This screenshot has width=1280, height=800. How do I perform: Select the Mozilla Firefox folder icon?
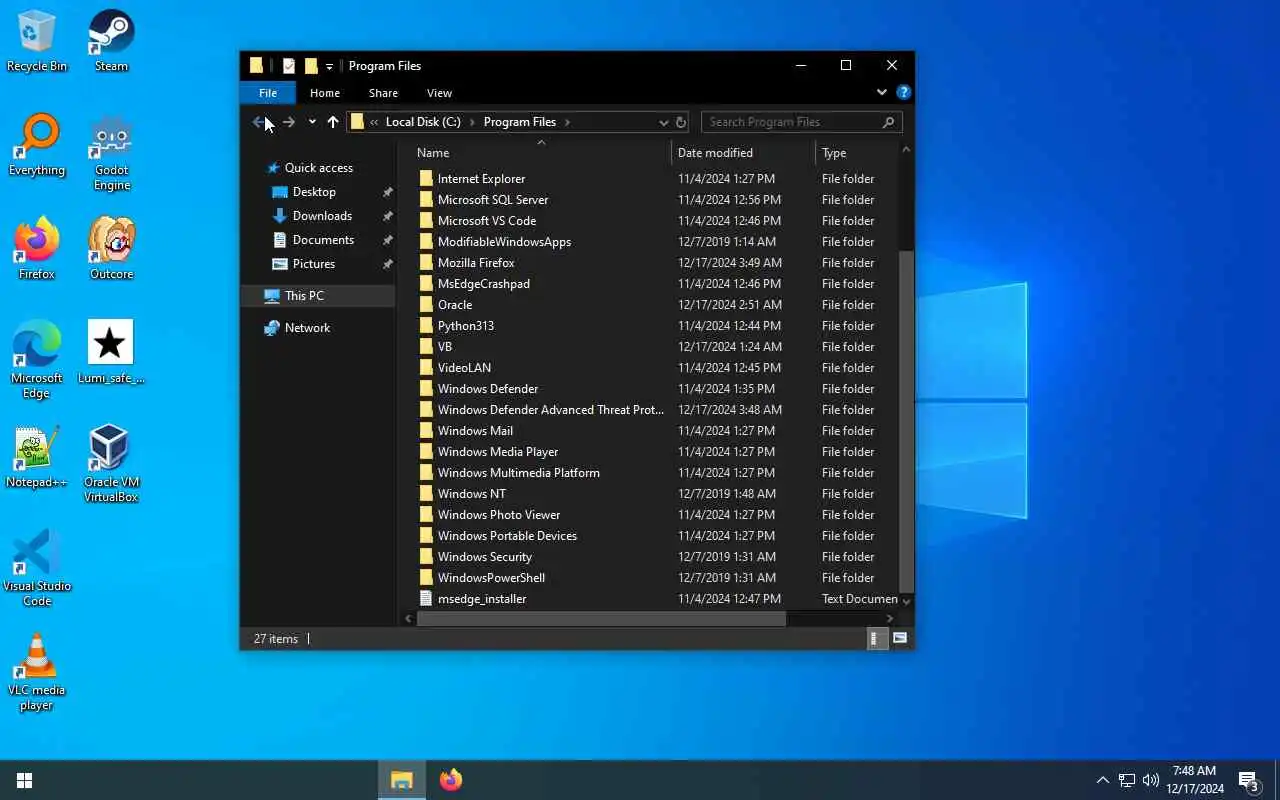click(x=426, y=263)
